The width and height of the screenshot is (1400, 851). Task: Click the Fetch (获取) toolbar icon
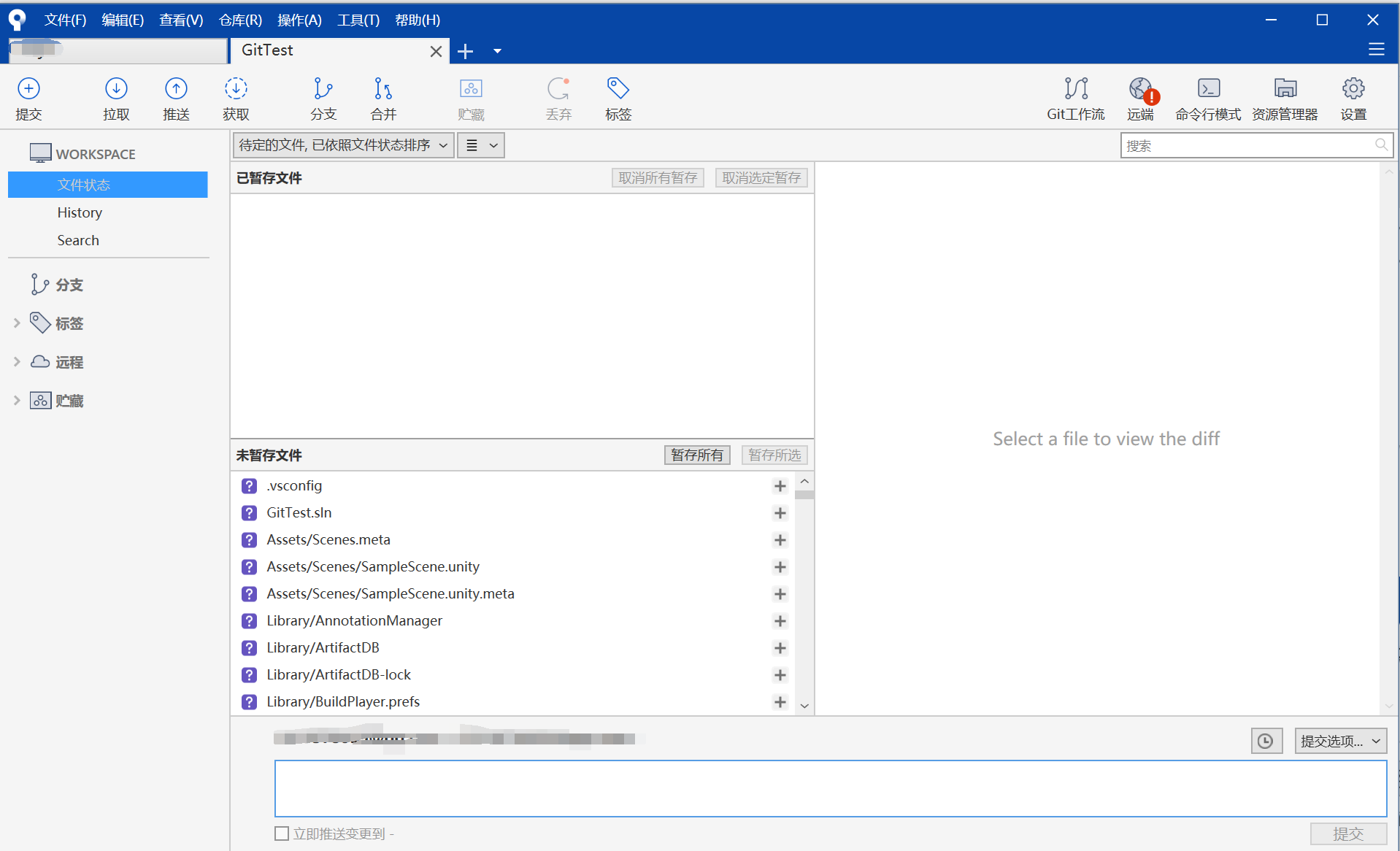[236, 98]
